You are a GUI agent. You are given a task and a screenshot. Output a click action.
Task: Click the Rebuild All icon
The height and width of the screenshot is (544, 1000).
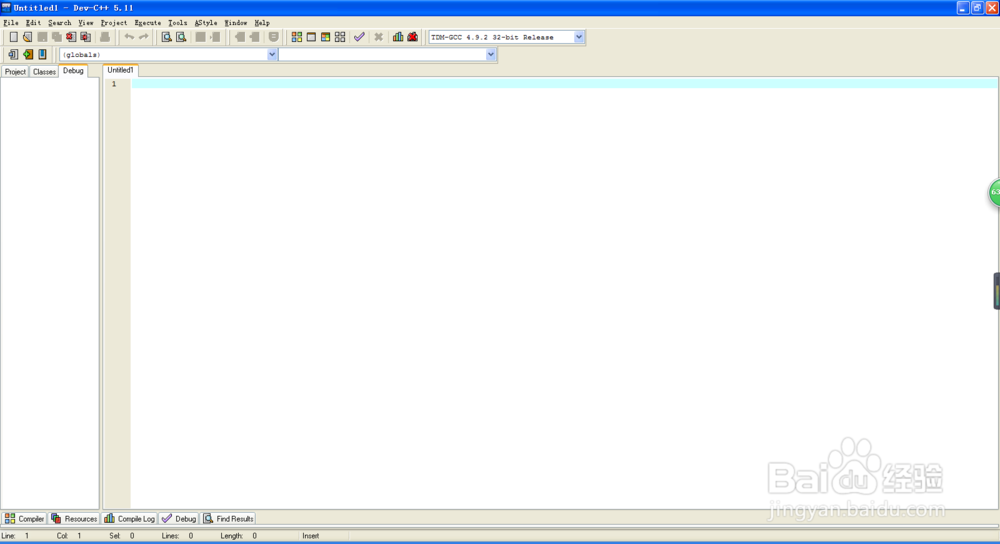(340, 37)
